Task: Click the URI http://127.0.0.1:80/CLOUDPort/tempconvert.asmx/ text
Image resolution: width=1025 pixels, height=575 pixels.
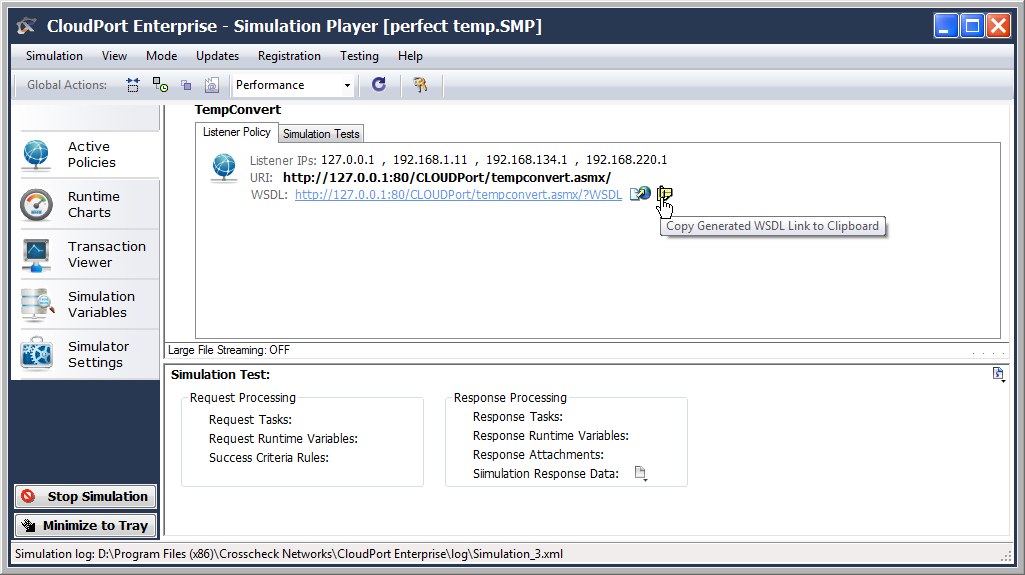Action: click(x=446, y=177)
